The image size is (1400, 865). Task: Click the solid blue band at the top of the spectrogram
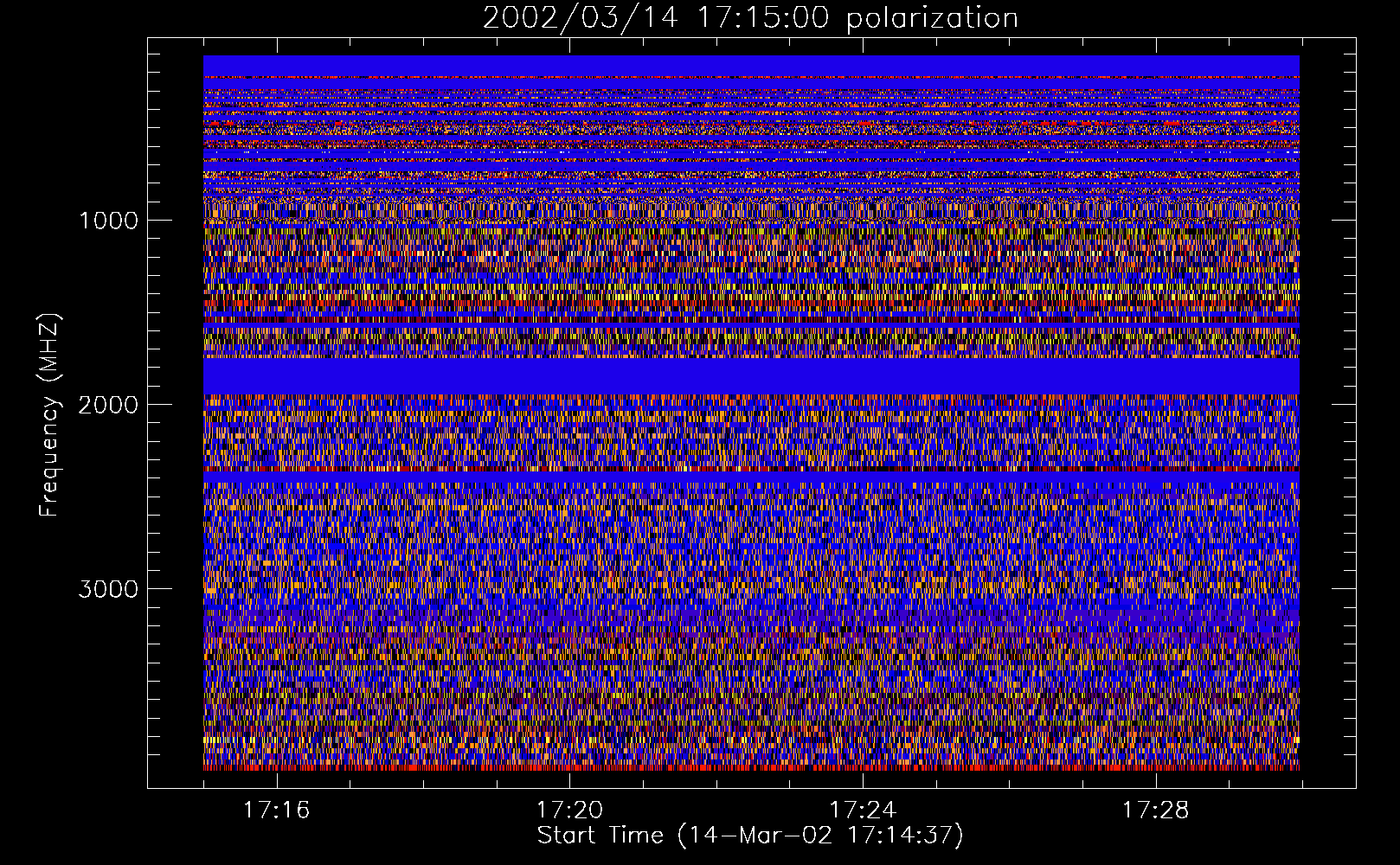click(x=751, y=66)
